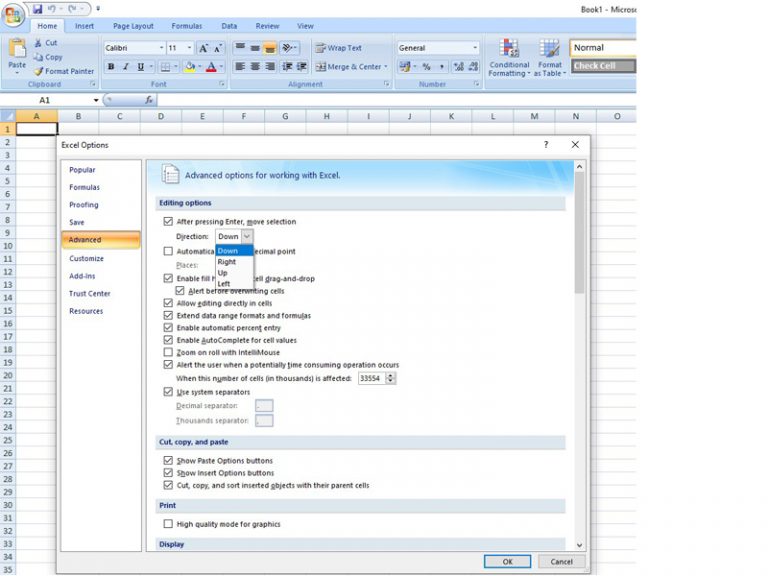Click Increase Indent icon
Screen dimensions: 768x576
302,66
